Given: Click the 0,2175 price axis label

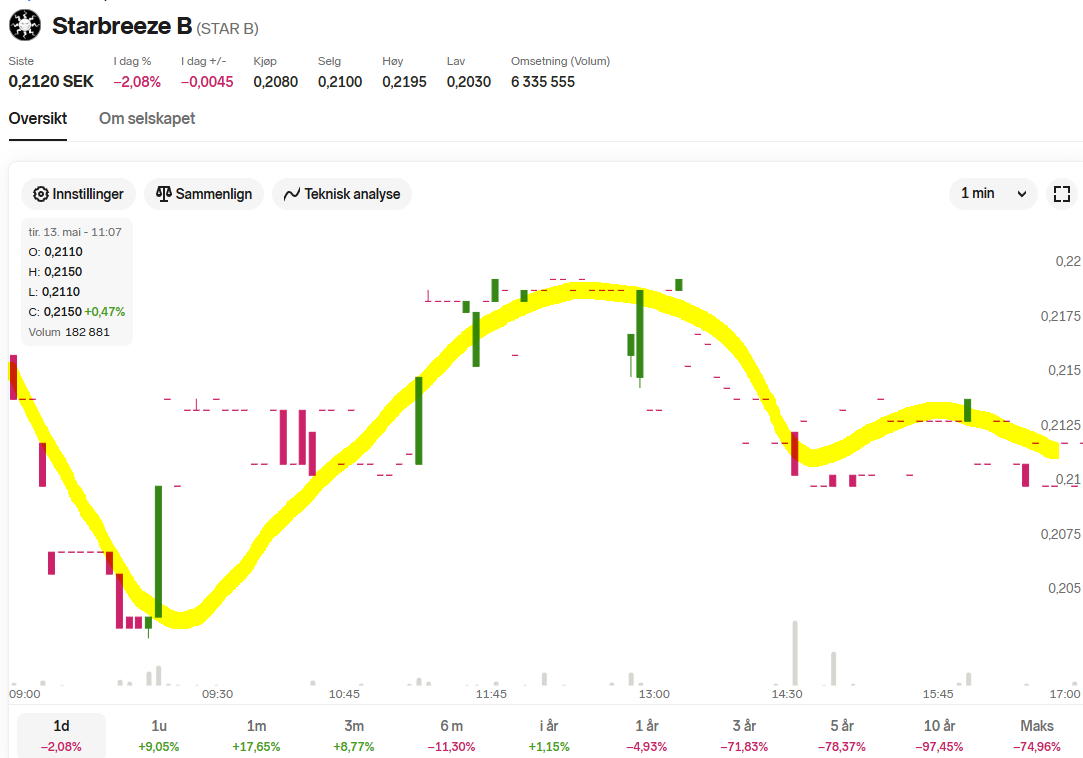Looking at the screenshot, I should click(1060, 316).
